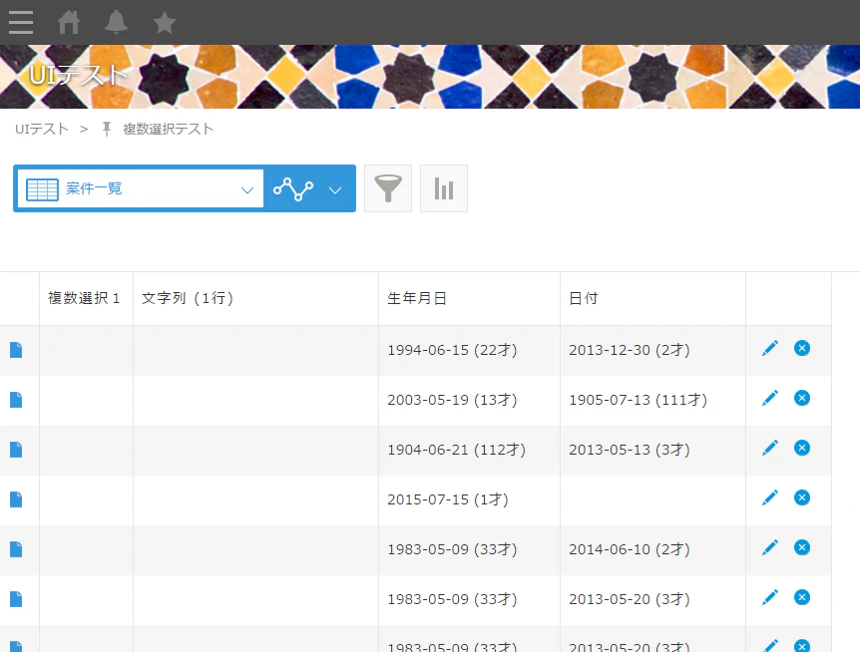This screenshot has height=652, width=860.
Task: Edit the record dated 2014-06-10
Action: [770, 547]
